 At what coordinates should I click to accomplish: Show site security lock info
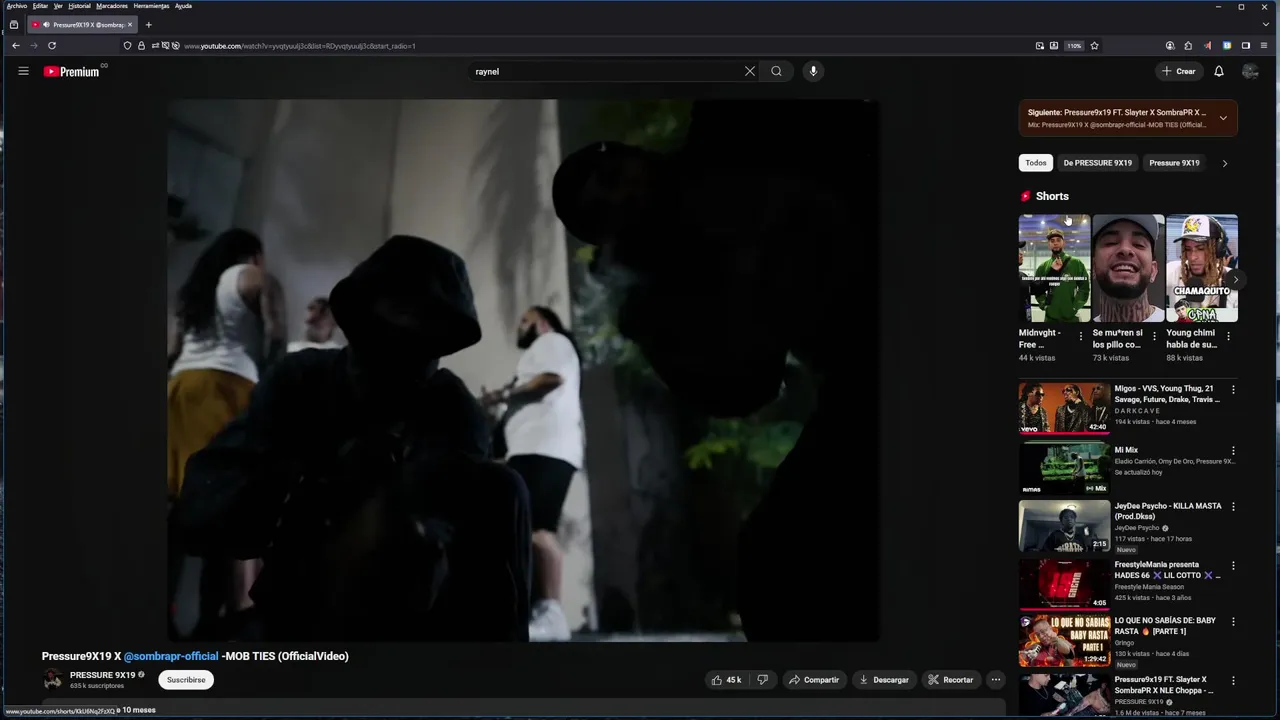(141, 45)
